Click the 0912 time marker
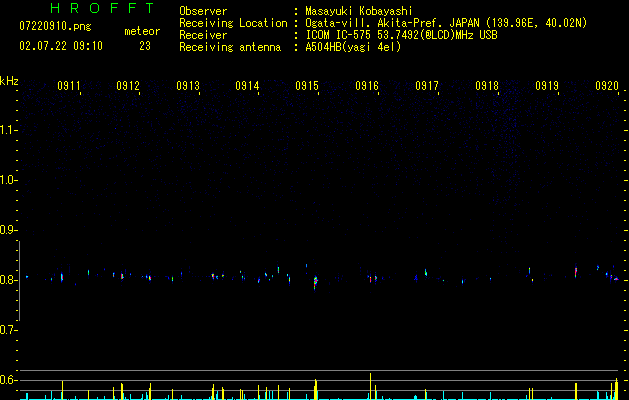 pyautogui.click(x=128, y=85)
